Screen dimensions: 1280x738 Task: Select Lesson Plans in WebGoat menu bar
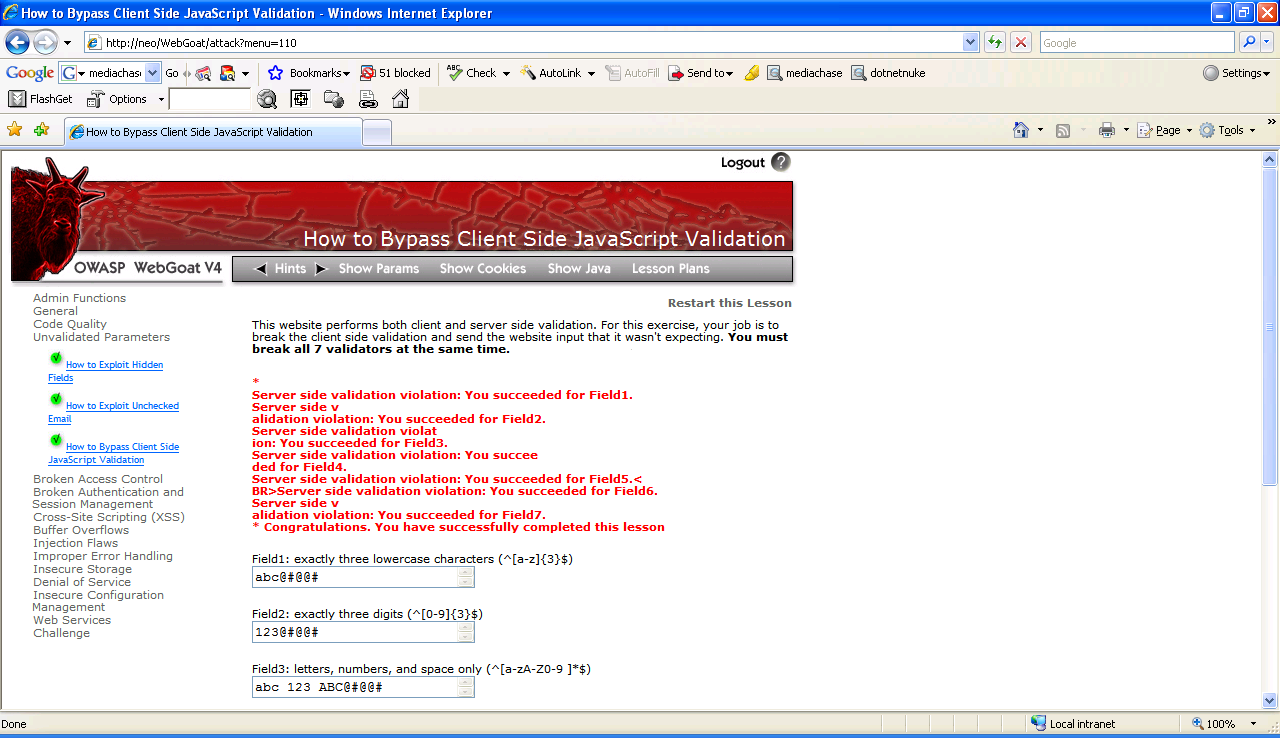[x=670, y=269]
